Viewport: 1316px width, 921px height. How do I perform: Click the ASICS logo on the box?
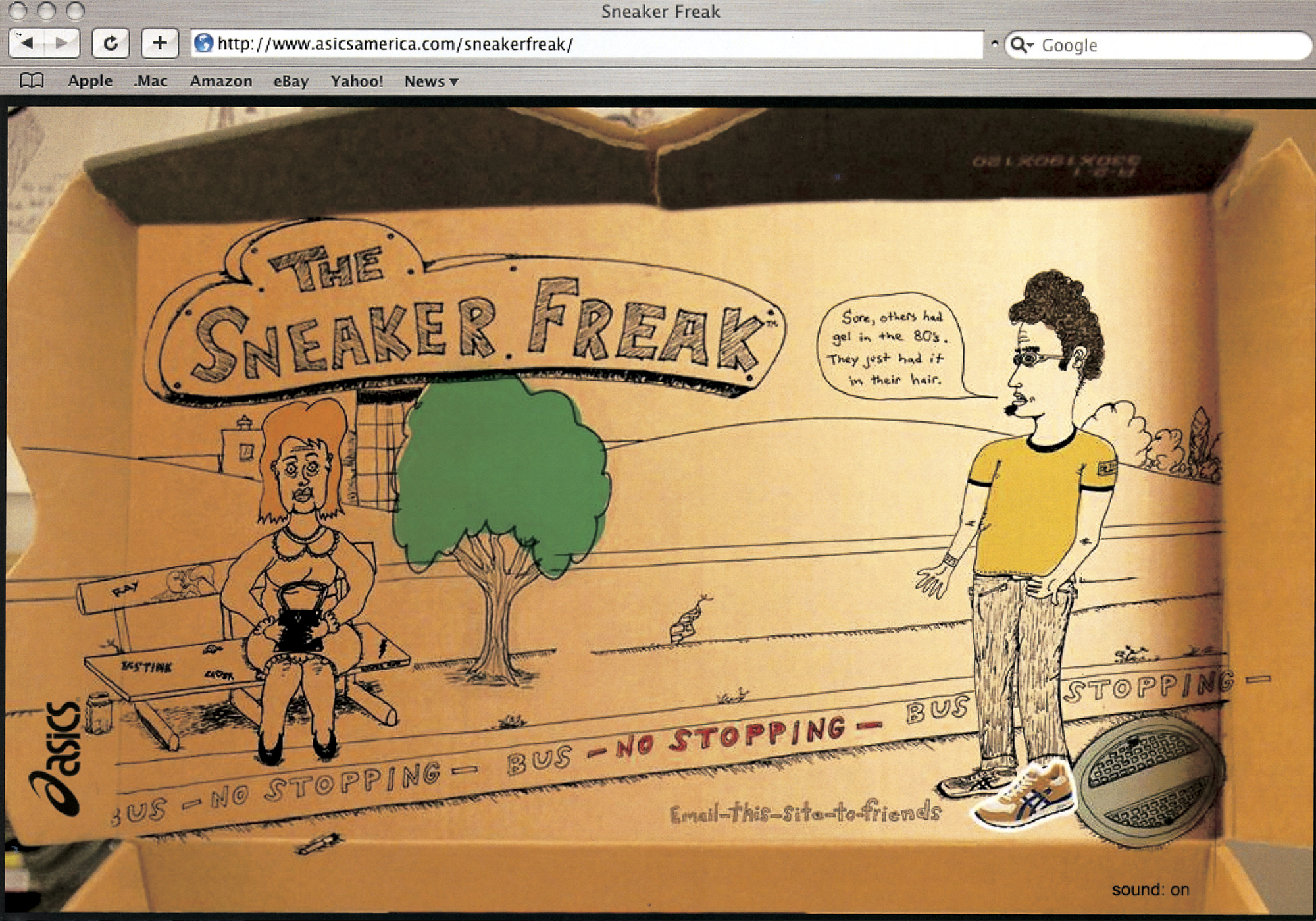[61, 757]
